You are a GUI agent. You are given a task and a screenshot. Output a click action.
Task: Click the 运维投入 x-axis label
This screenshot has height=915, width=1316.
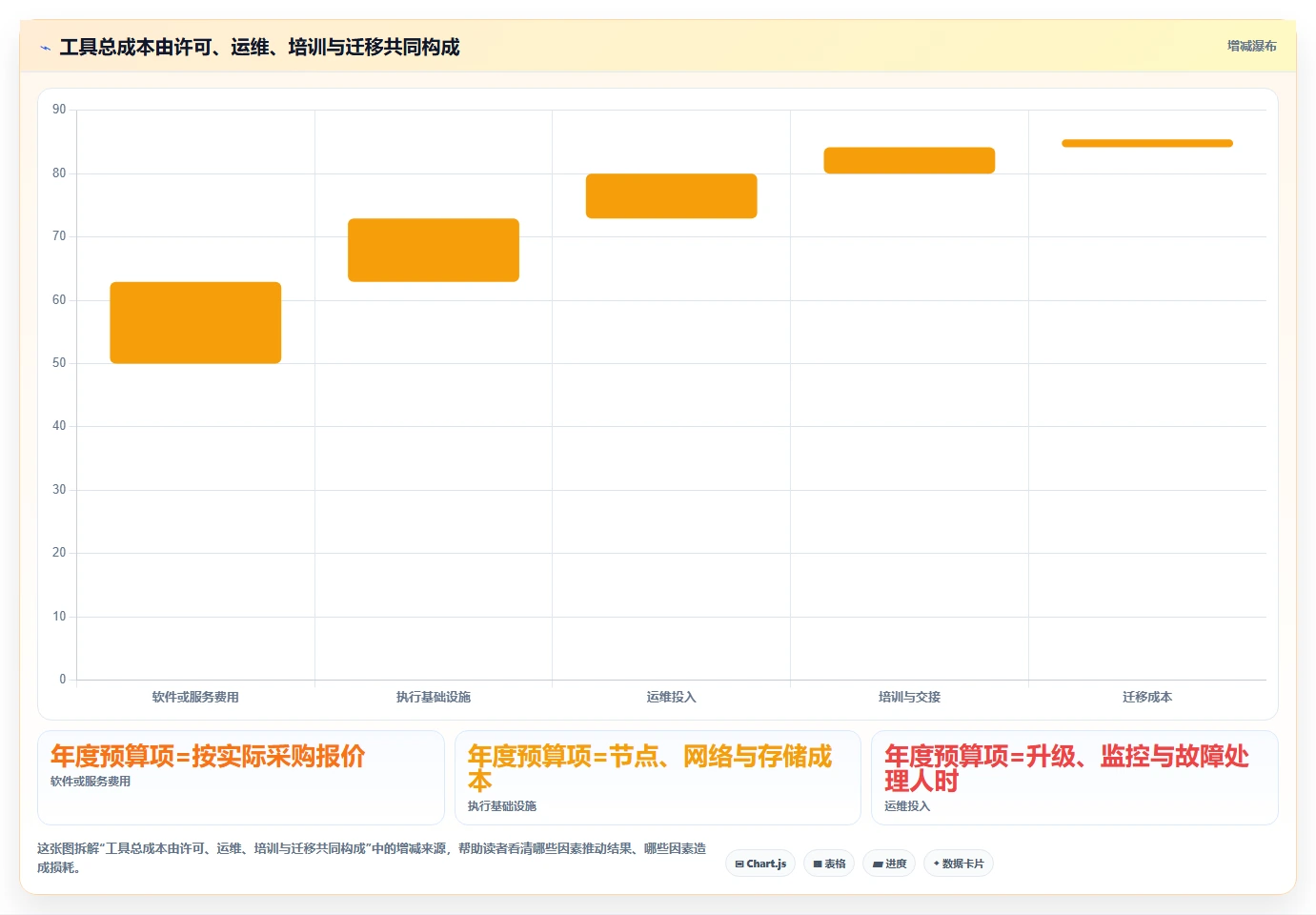(671, 697)
